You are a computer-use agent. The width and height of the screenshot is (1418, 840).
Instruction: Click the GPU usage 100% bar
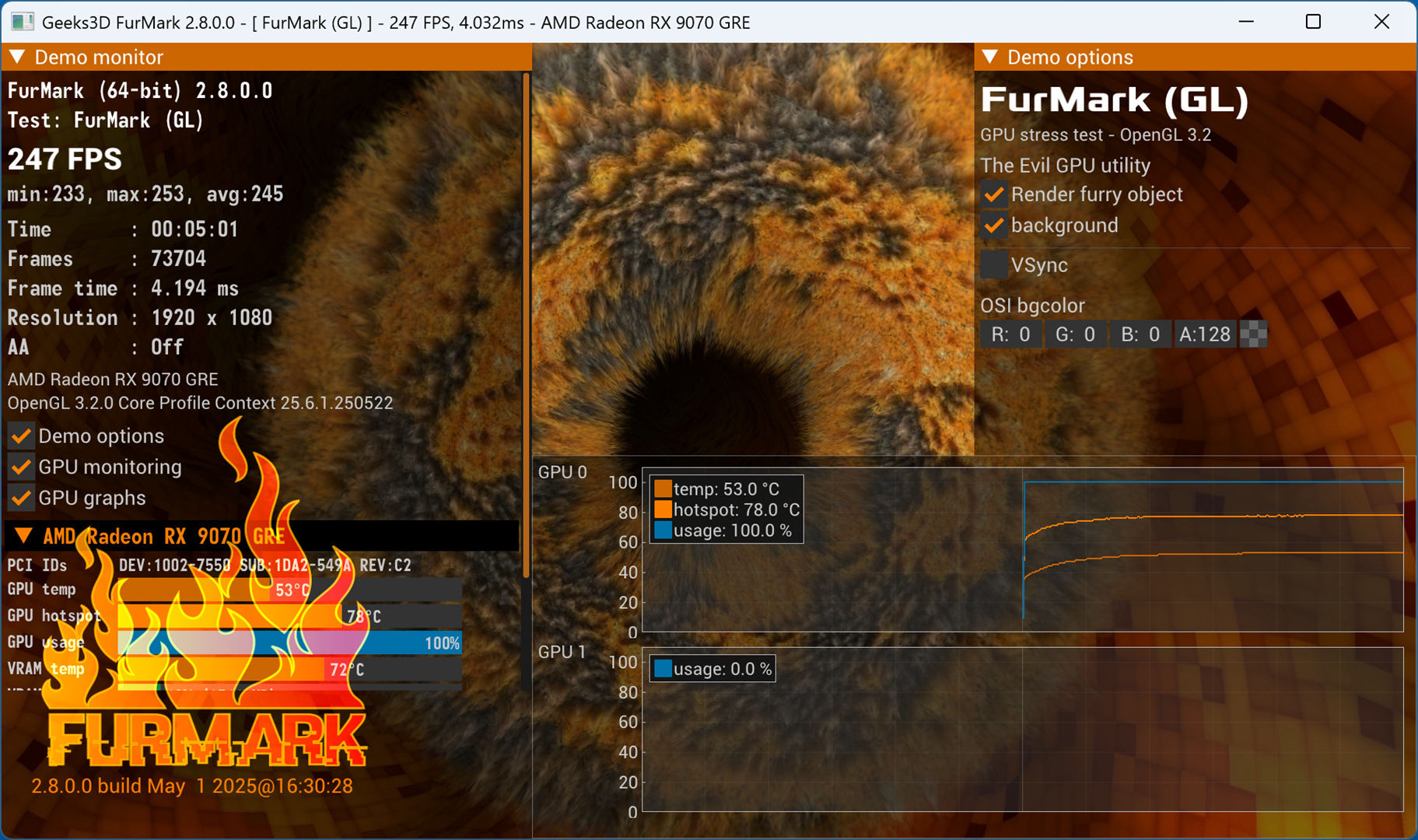[x=290, y=642]
